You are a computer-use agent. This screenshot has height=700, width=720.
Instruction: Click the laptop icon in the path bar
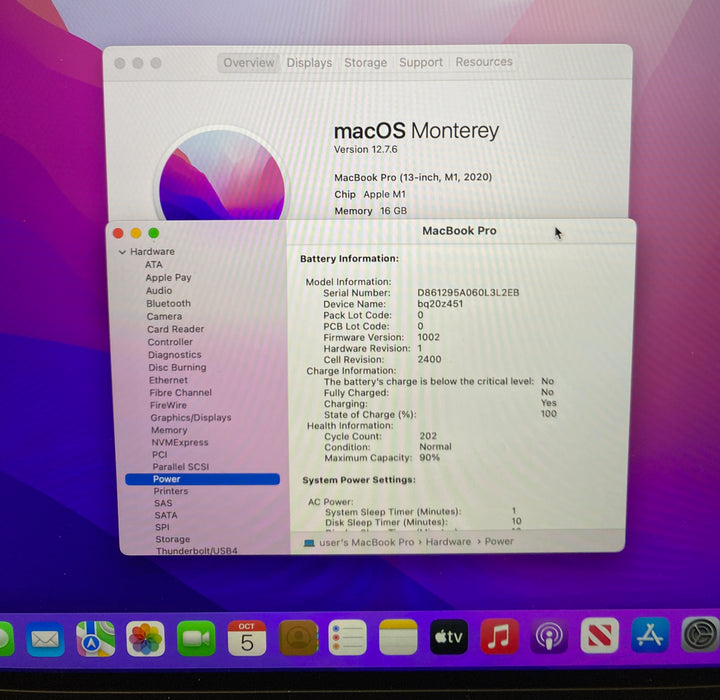click(309, 543)
